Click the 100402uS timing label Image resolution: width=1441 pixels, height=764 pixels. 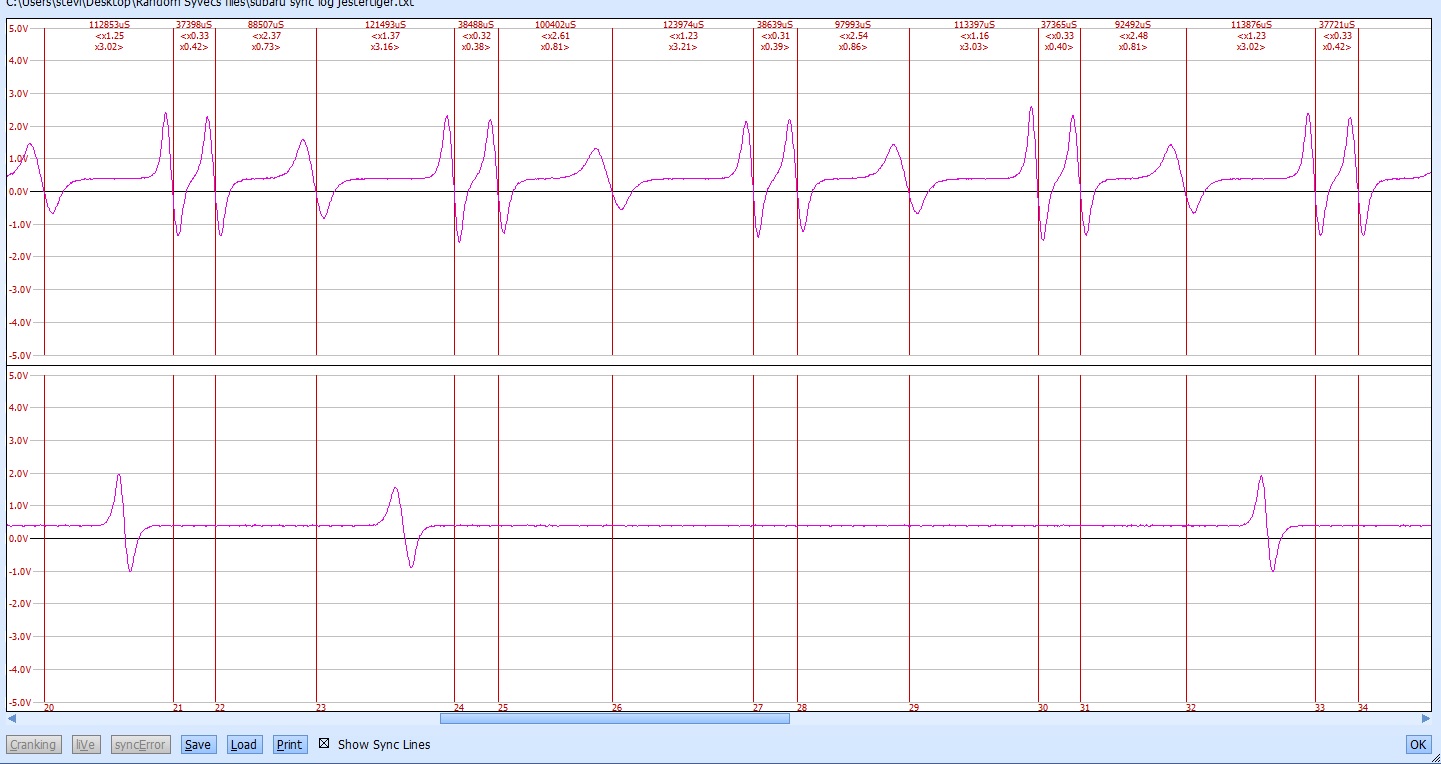(x=555, y=24)
